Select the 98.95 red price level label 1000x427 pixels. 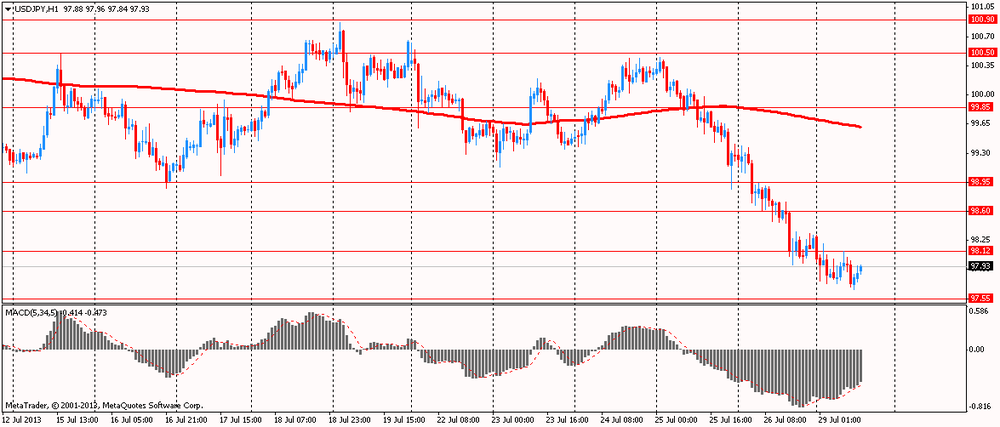point(980,182)
